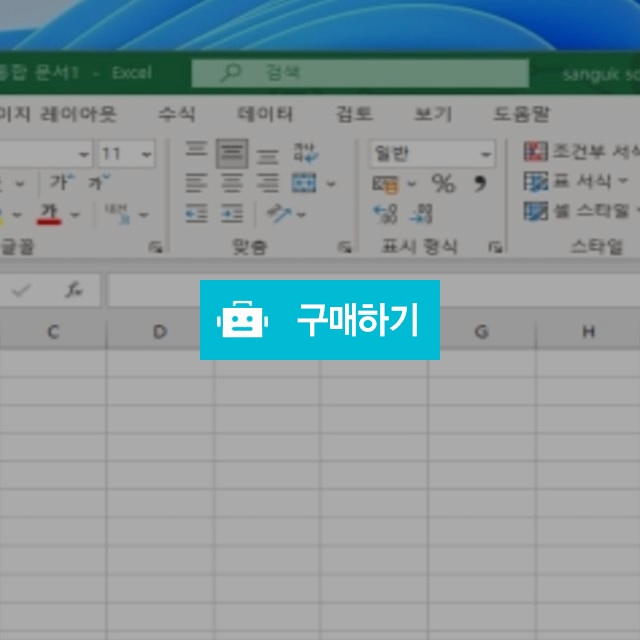This screenshot has width=640, height=640.
Task: Click merge and center icon
Action: [x=304, y=183]
